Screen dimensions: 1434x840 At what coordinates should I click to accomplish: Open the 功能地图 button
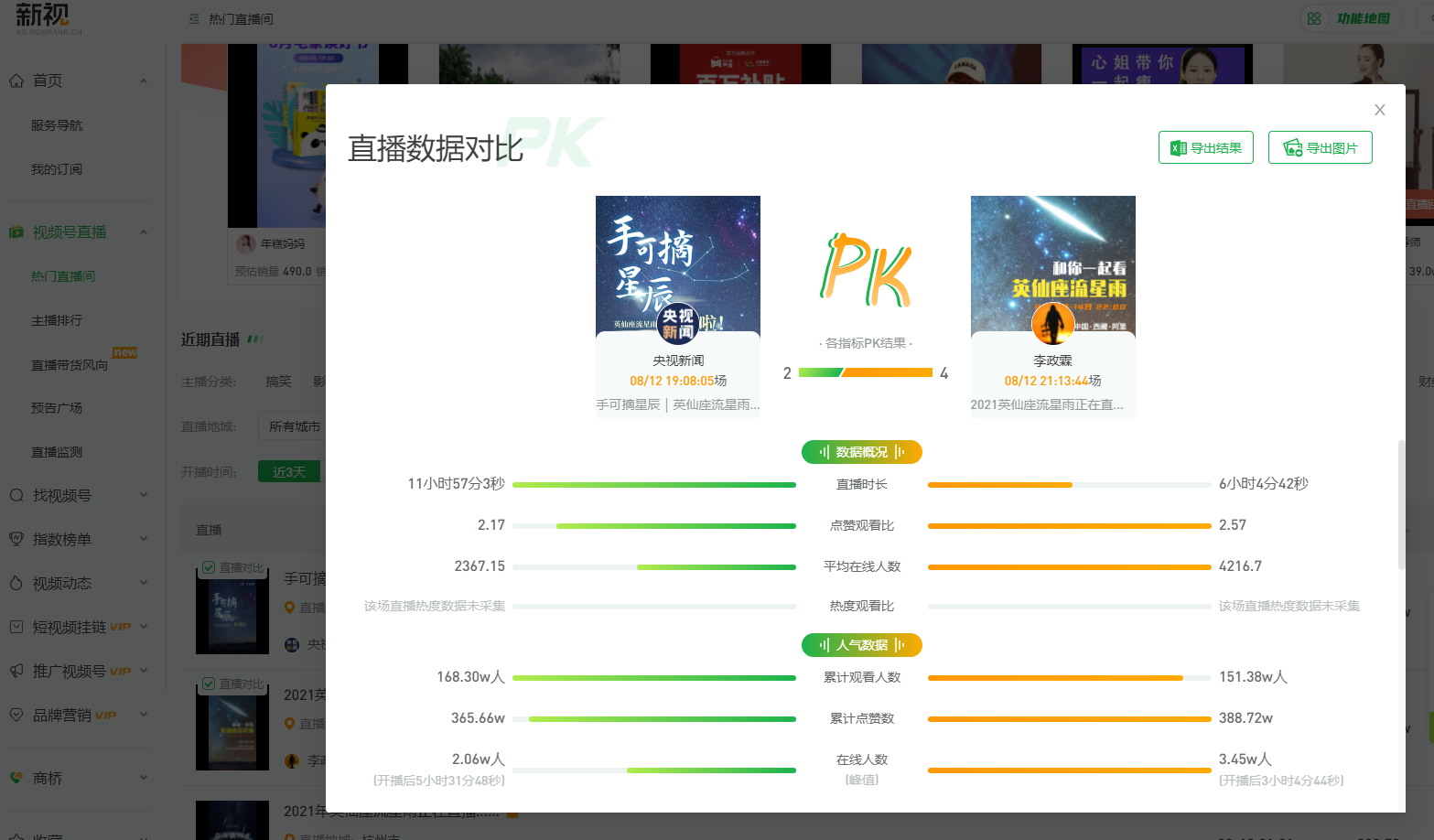click(x=1351, y=18)
